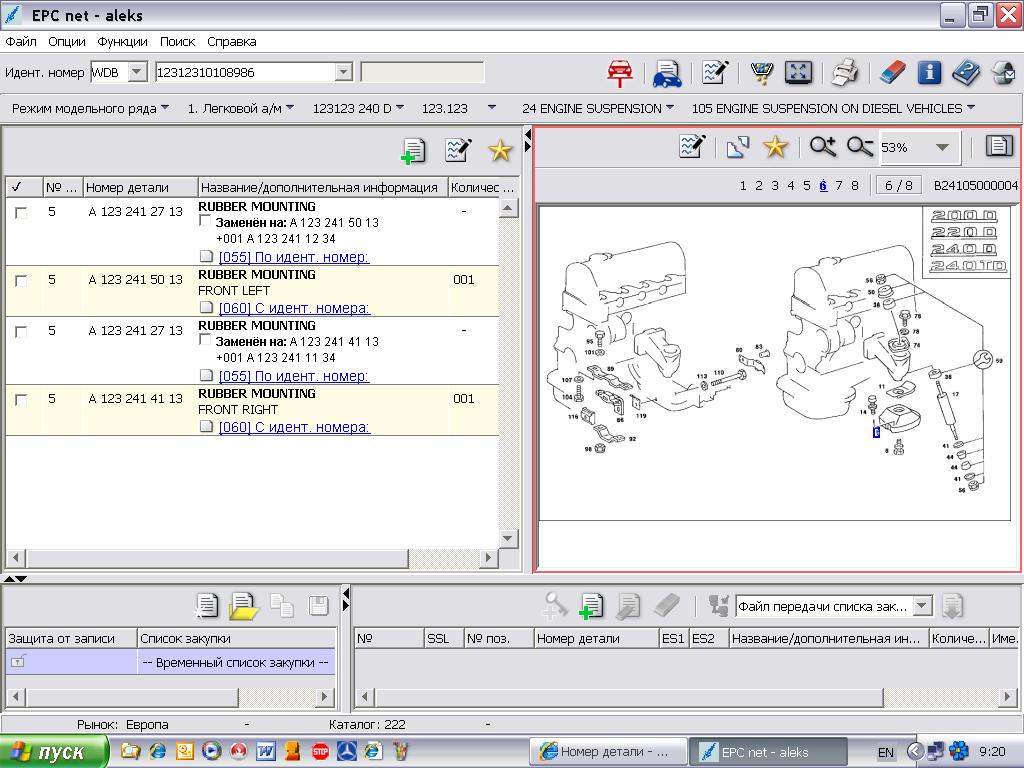Open the Функции menu
Viewport: 1024px width, 768px height.
[122, 42]
